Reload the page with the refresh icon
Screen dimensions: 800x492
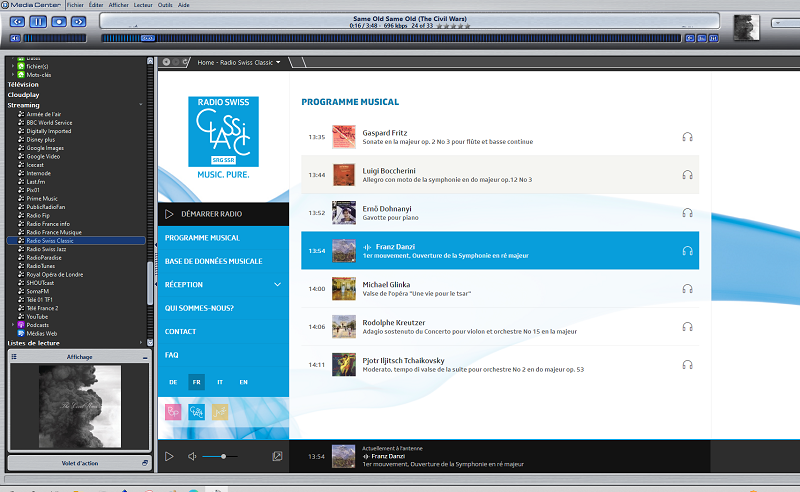pos(186,62)
